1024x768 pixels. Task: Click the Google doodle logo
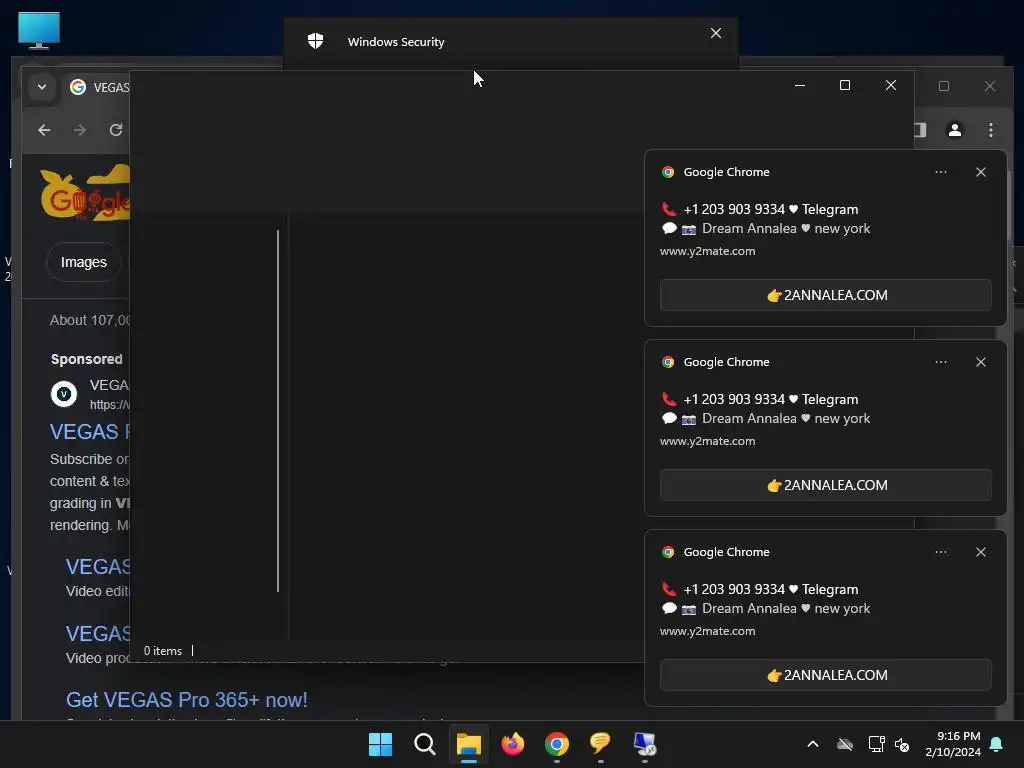[85, 193]
